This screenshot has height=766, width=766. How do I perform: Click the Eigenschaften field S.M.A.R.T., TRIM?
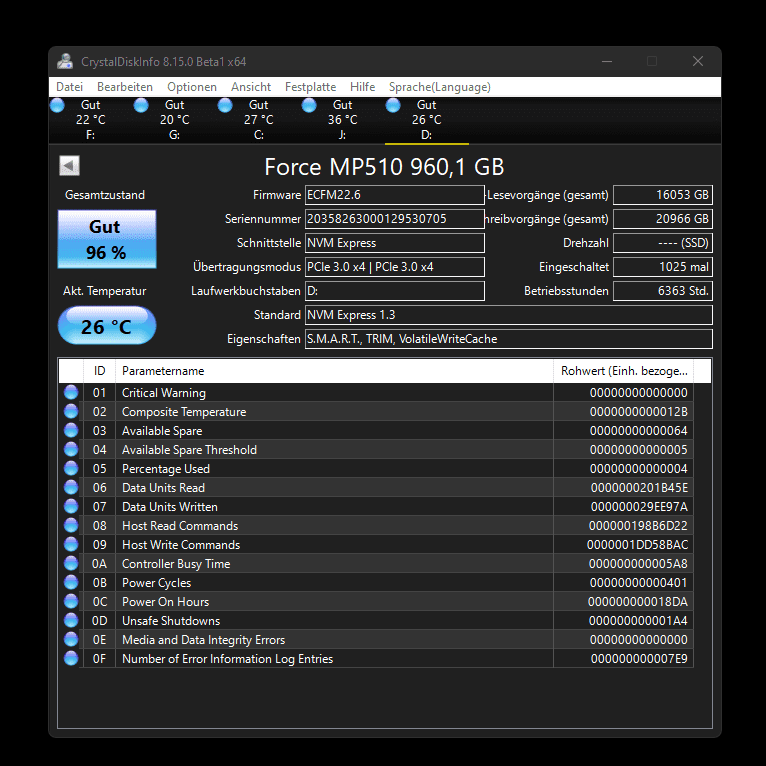tap(509, 339)
